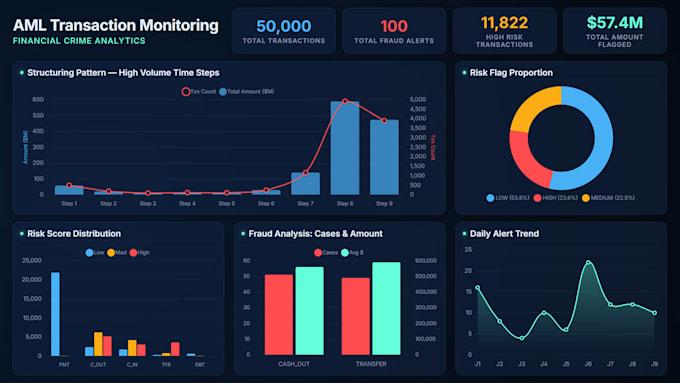Select the green Avg $ bar for TRANSFER
This screenshot has width=680, height=383.
pos(386,308)
